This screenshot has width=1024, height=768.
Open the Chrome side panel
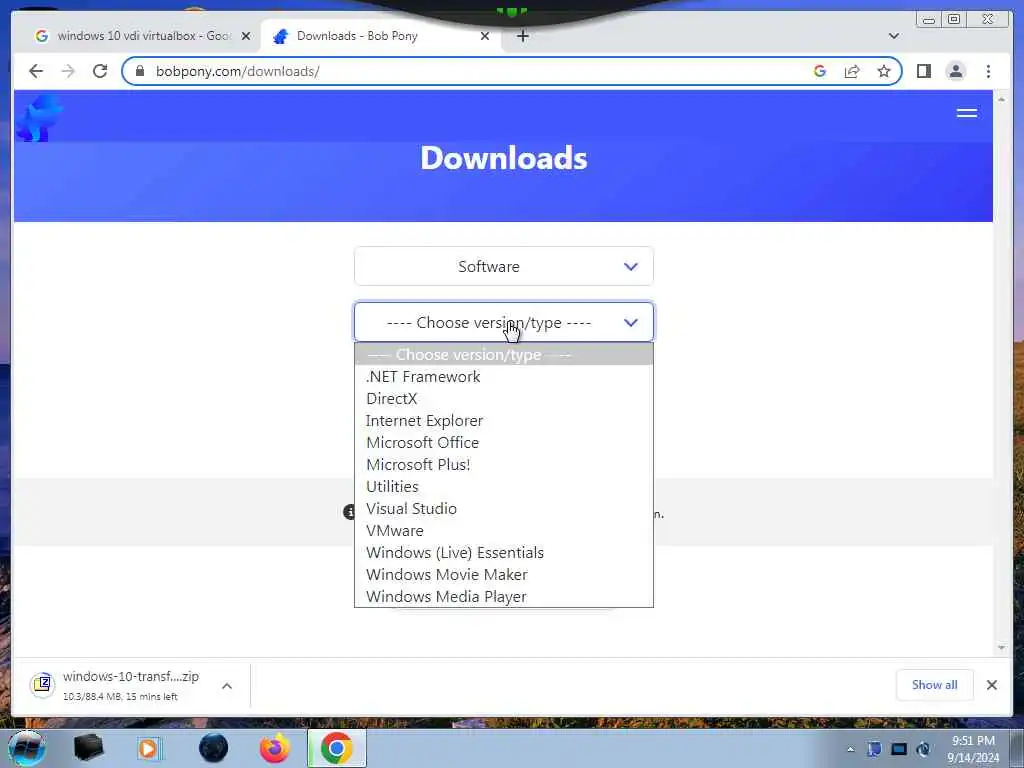pyautogui.click(x=923, y=71)
